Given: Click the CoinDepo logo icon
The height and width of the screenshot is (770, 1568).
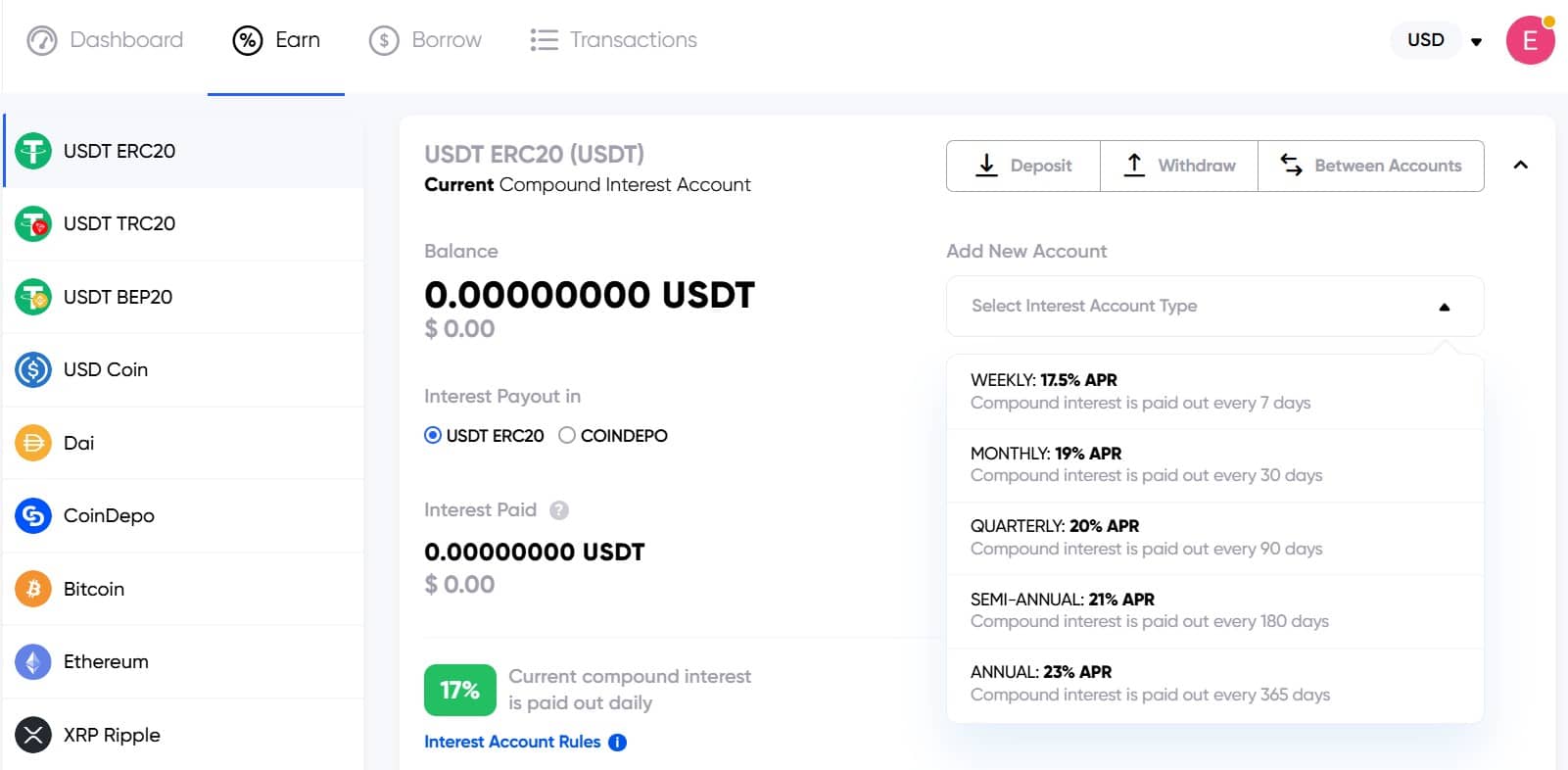Looking at the screenshot, I should pos(33,515).
